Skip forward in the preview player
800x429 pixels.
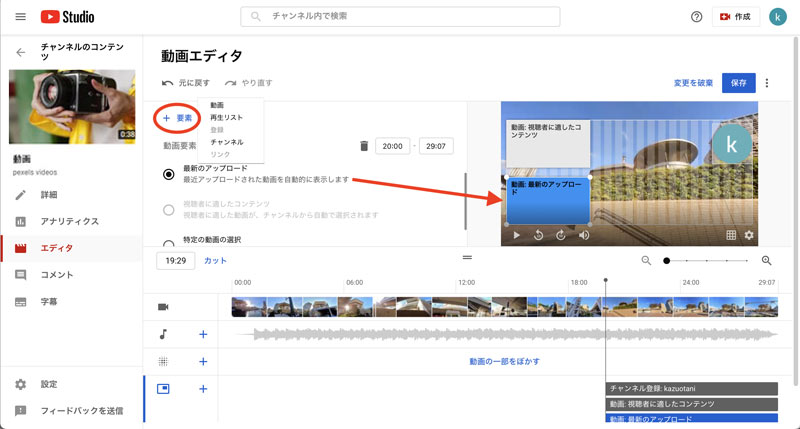point(561,235)
